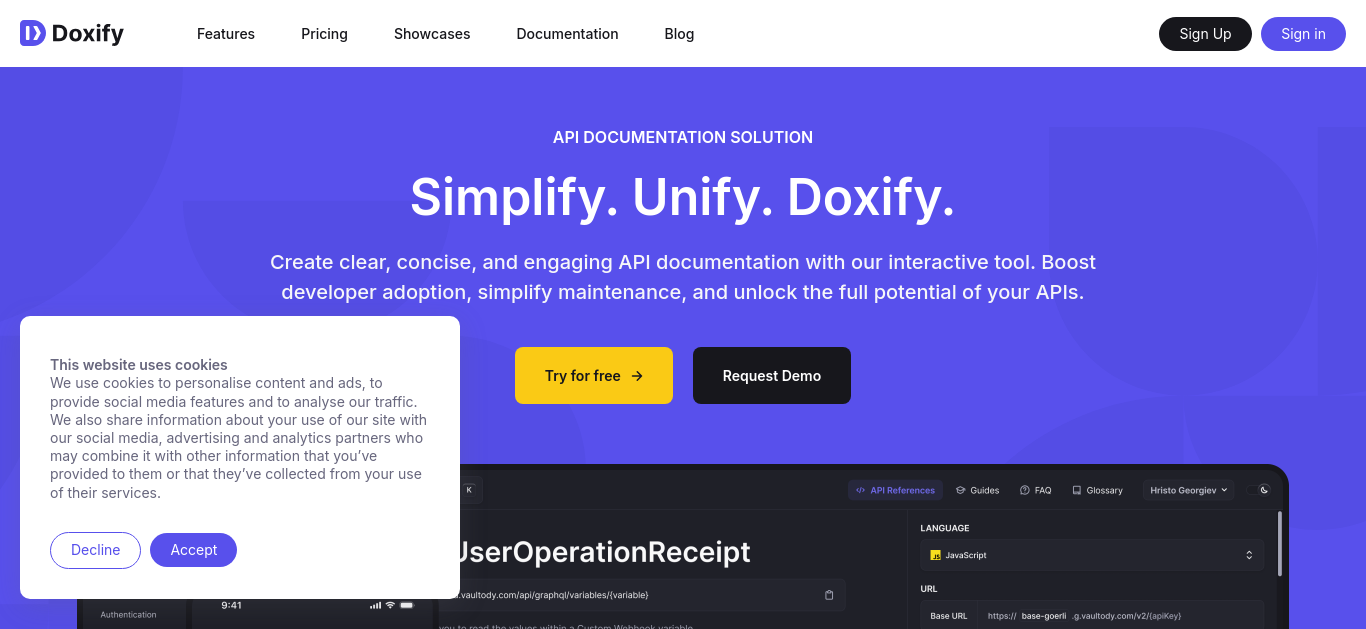1366x629 pixels.
Task: Open the Glossary tab in preview
Action: [1097, 490]
